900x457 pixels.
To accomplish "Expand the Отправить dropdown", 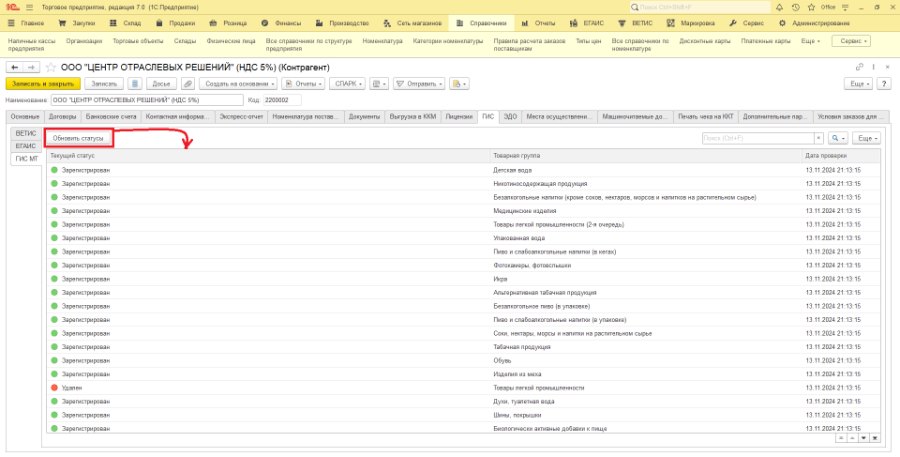I will coord(419,84).
